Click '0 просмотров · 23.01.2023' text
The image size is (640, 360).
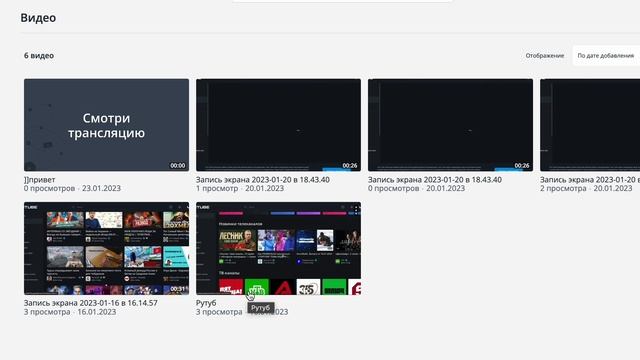[x=72, y=189]
